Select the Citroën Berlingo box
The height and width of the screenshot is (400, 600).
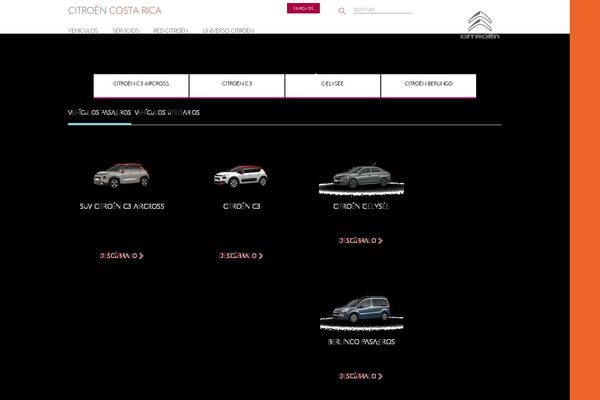point(429,86)
